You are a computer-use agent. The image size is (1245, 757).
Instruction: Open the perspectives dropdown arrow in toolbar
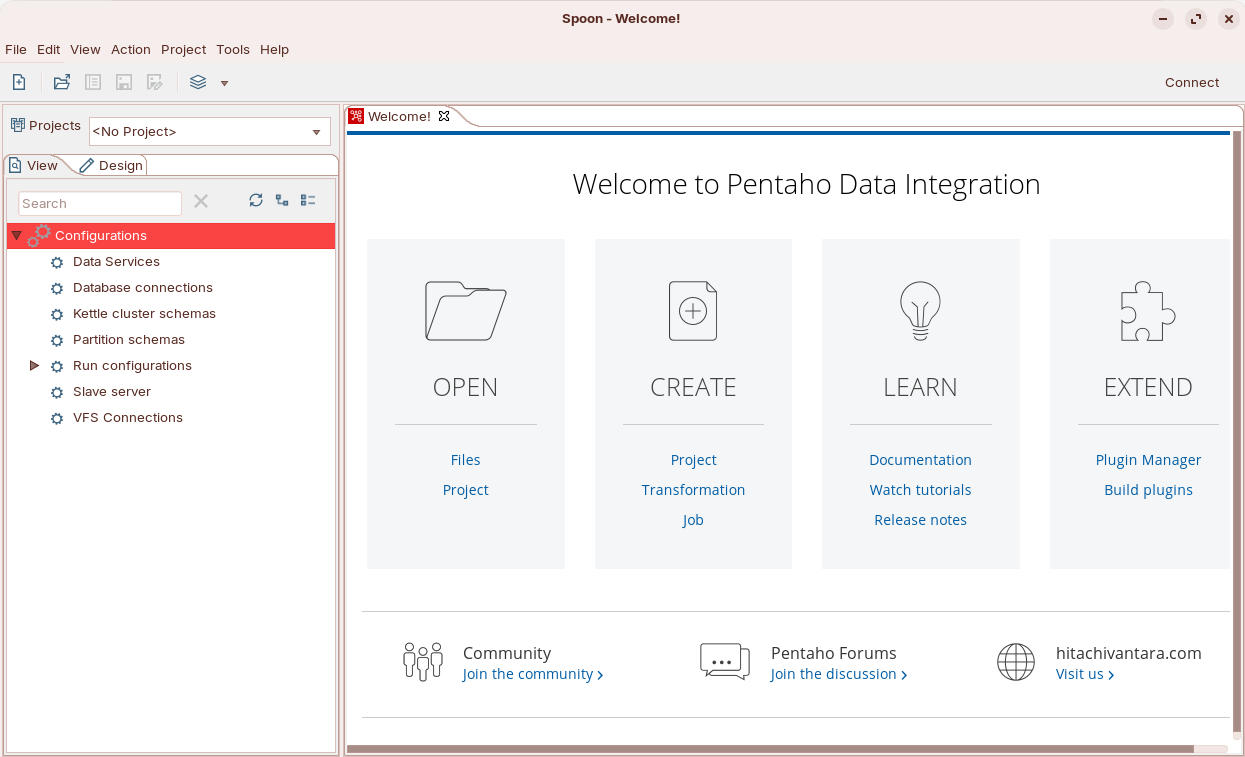click(225, 83)
